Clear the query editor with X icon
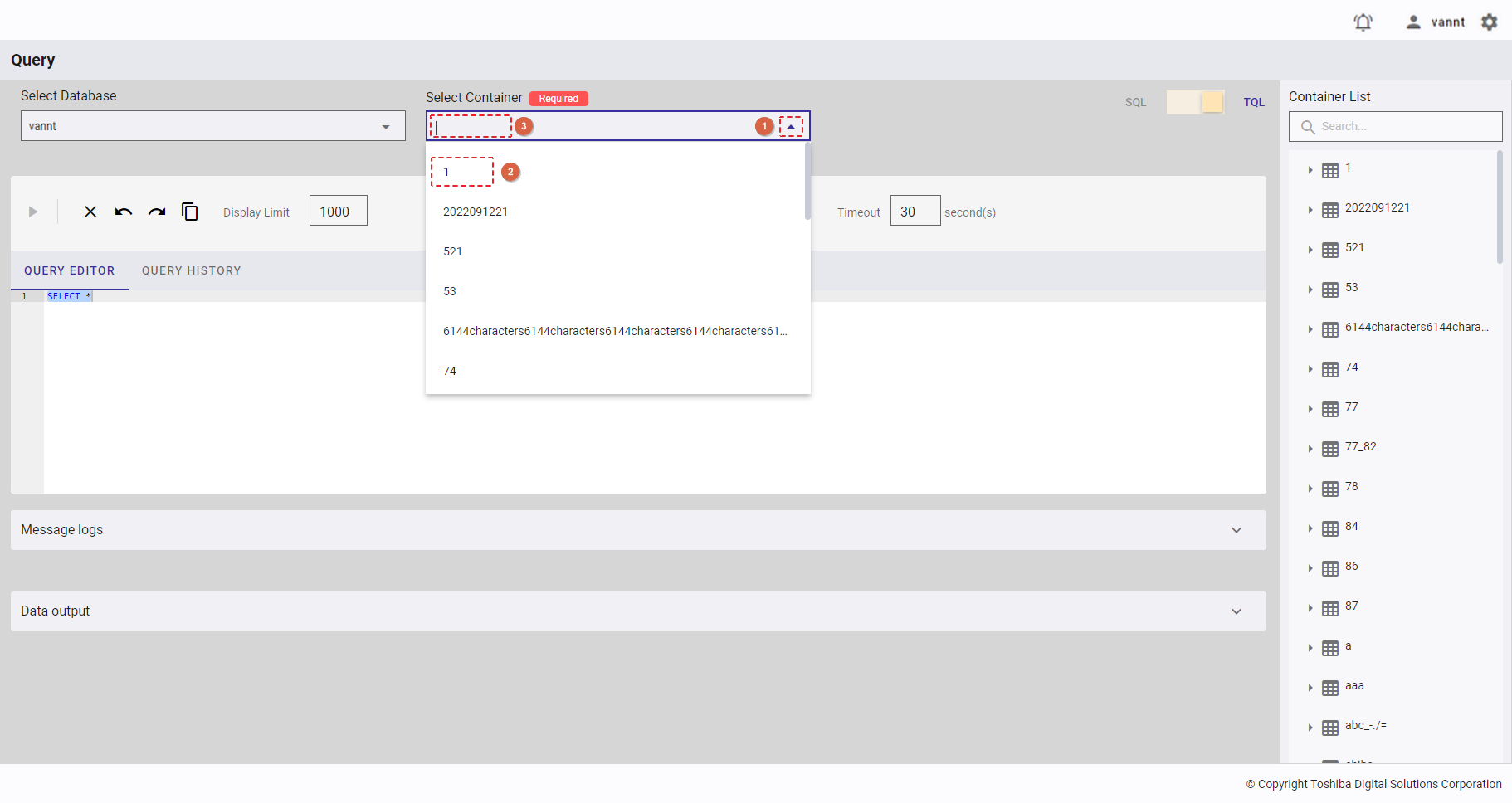This screenshot has height=803, width=1512. tap(90, 212)
